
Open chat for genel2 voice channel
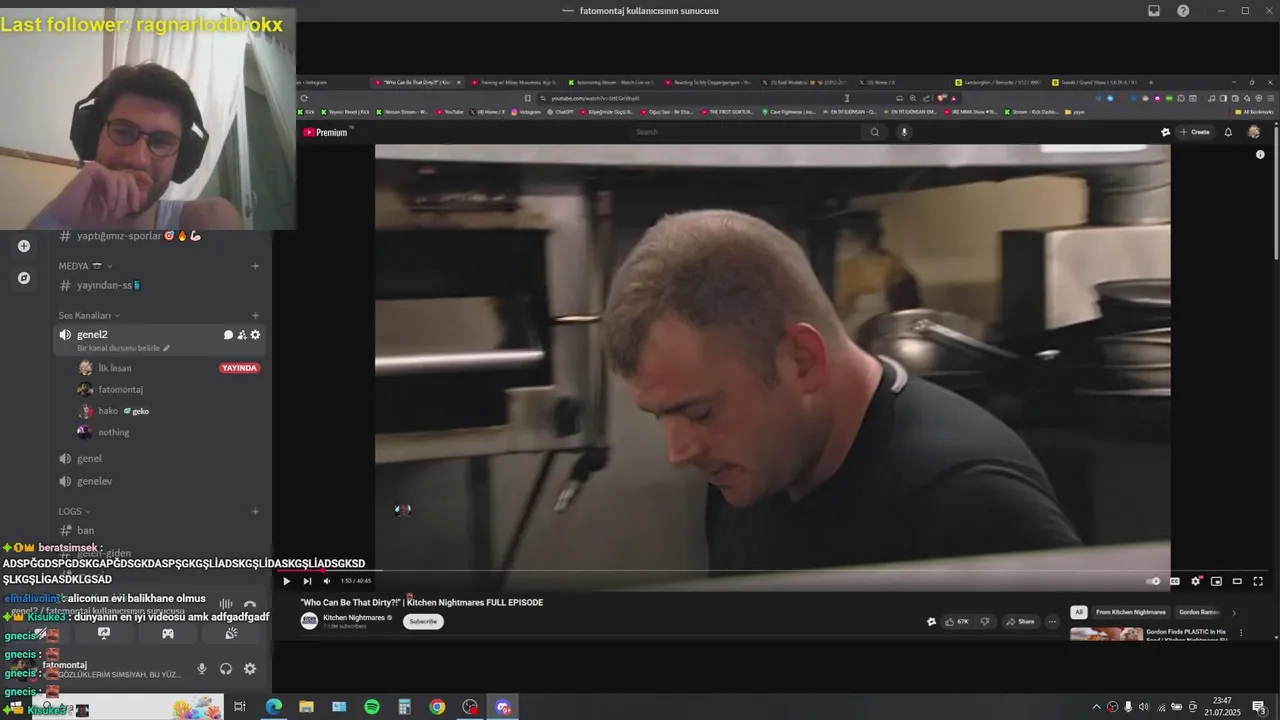coord(228,335)
